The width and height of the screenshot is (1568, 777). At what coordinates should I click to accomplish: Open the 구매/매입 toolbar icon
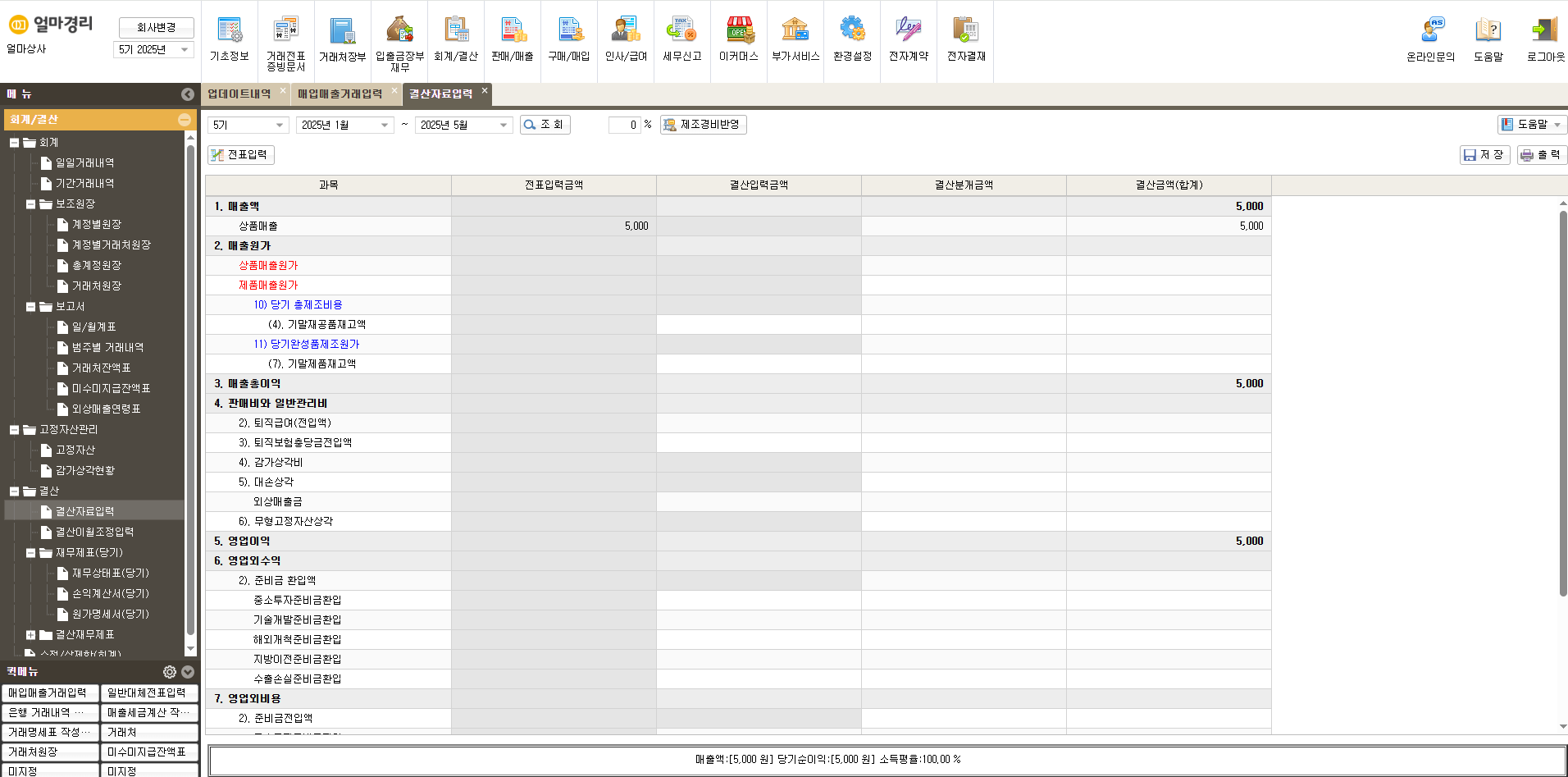(569, 39)
